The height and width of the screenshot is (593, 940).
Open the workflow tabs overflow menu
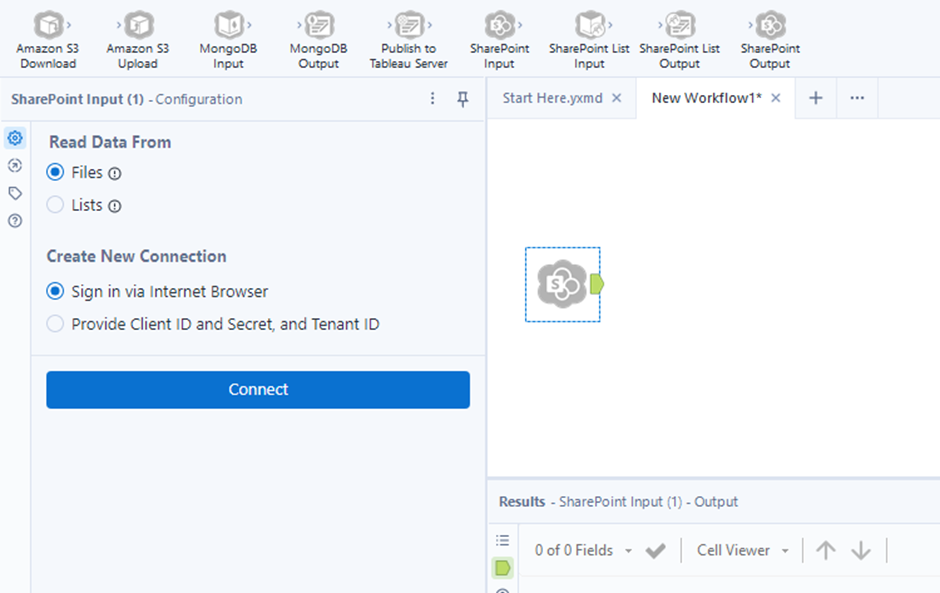[857, 98]
